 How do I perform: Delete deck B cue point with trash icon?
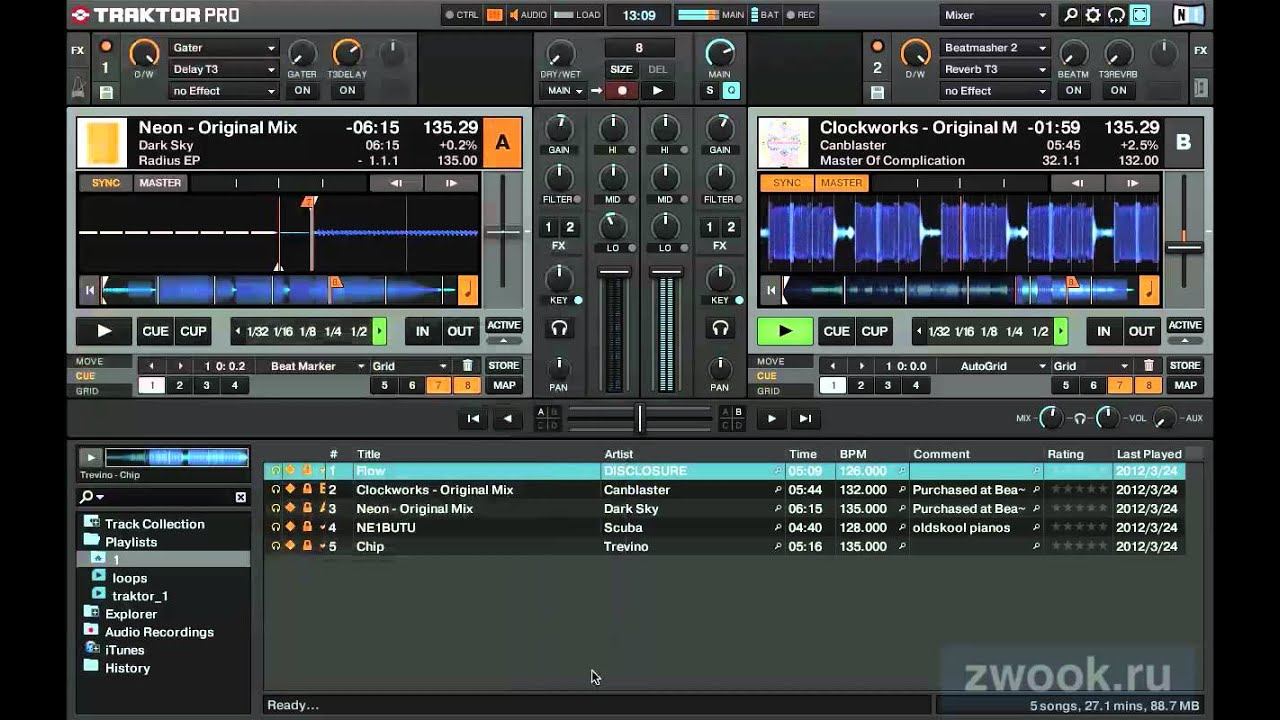pos(1148,366)
